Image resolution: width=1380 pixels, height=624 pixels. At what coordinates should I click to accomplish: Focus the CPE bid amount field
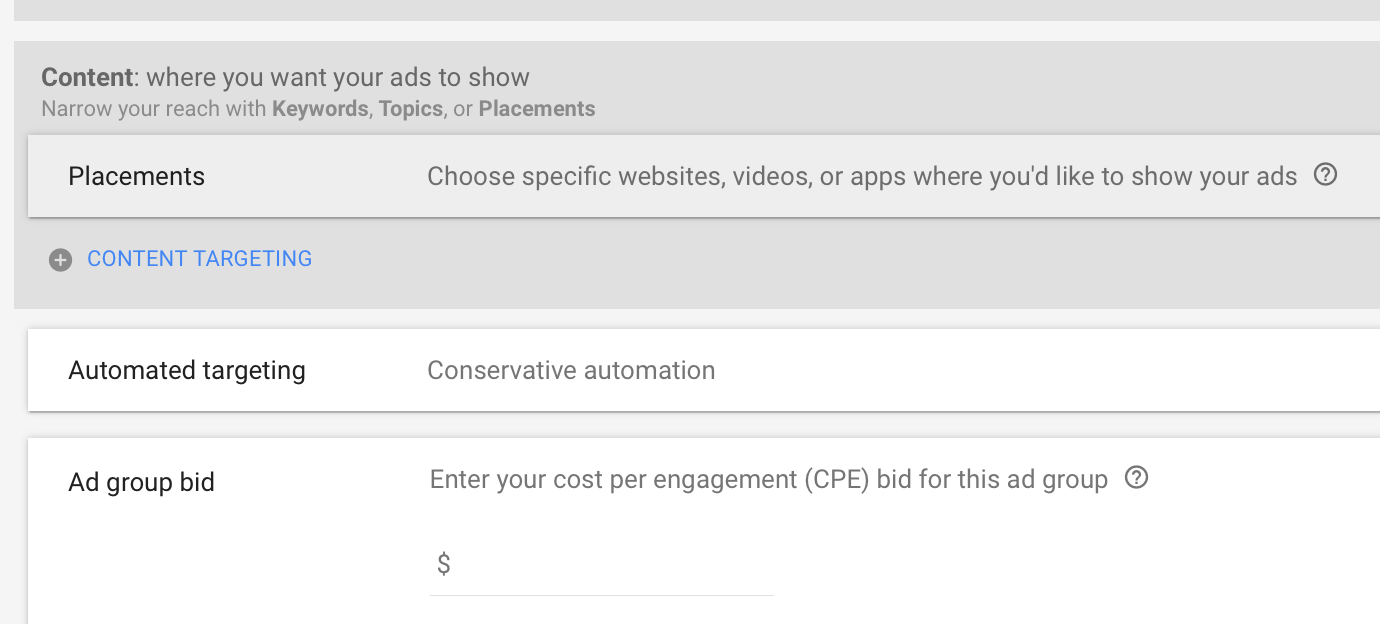point(601,565)
